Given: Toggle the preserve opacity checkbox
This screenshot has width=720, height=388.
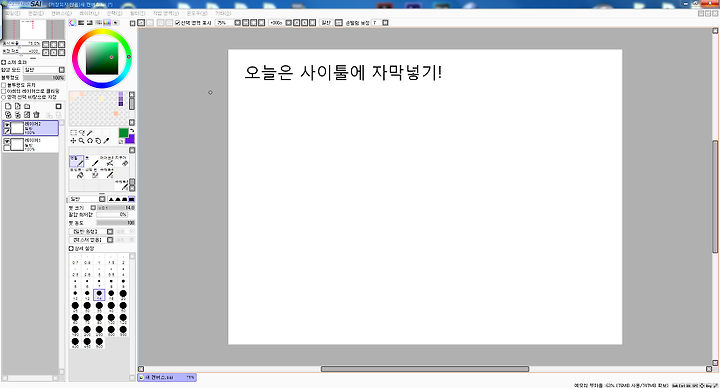Looking at the screenshot, I should pyautogui.click(x=4, y=85).
